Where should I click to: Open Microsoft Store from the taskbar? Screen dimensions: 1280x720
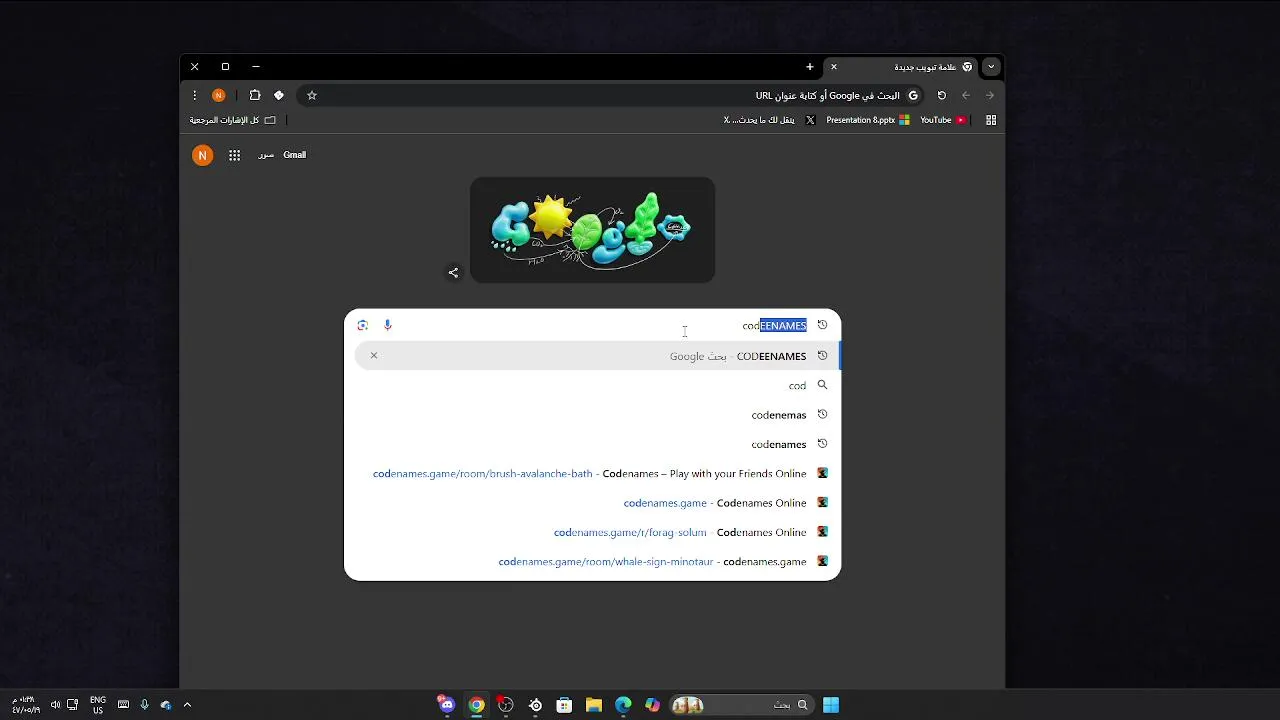click(565, 705)
